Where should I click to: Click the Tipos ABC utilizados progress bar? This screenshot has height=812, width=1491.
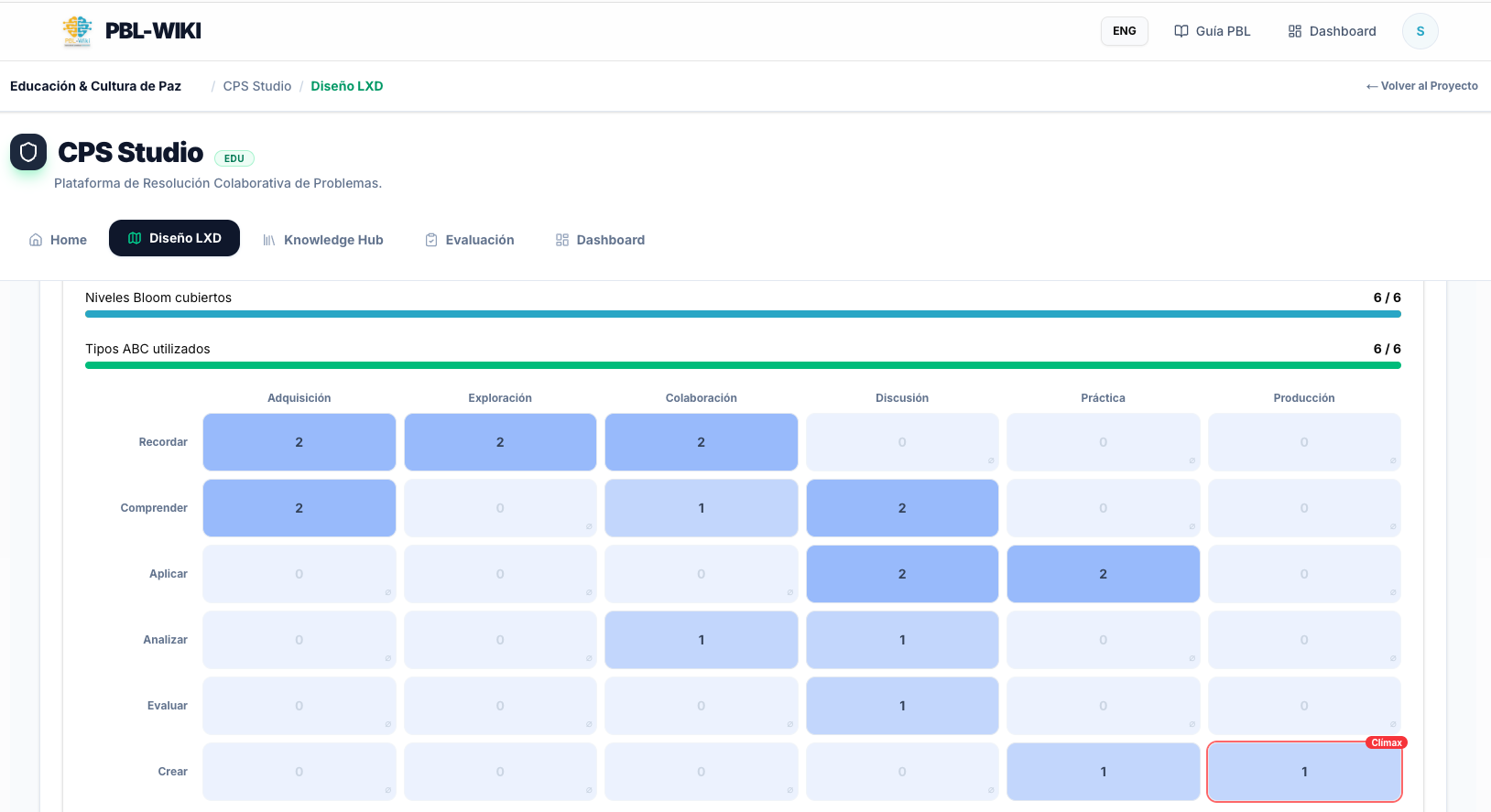pyautogui.click(x=742, y=365)
